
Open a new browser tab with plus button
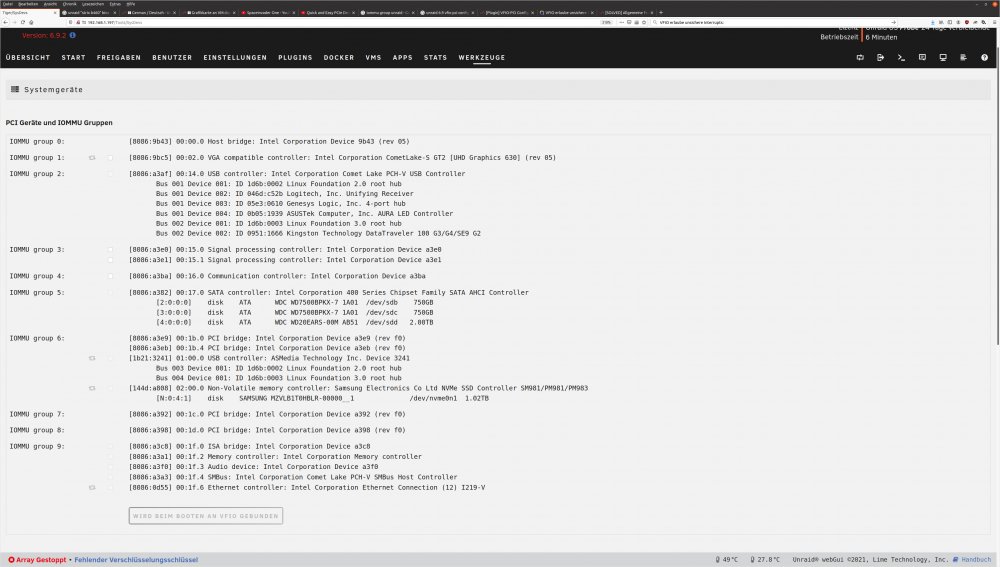pyautogui.click(x=661, y=12)
